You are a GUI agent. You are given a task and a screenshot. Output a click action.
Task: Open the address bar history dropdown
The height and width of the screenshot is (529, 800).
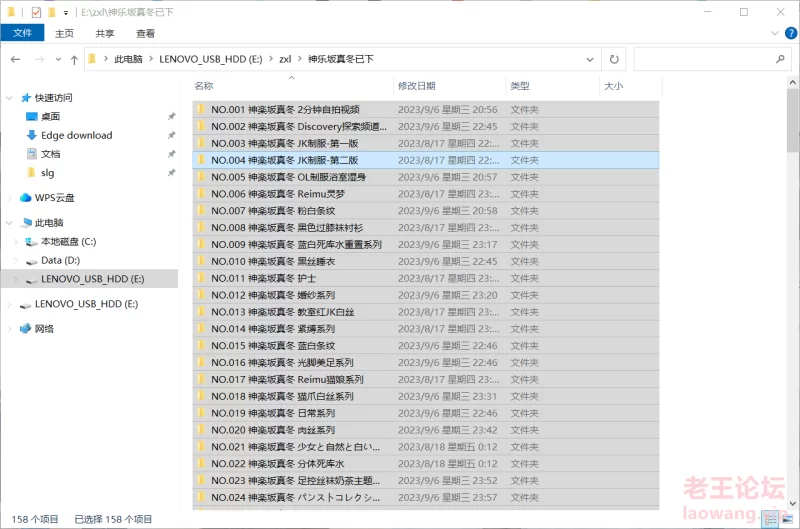(x=590, y=59)
